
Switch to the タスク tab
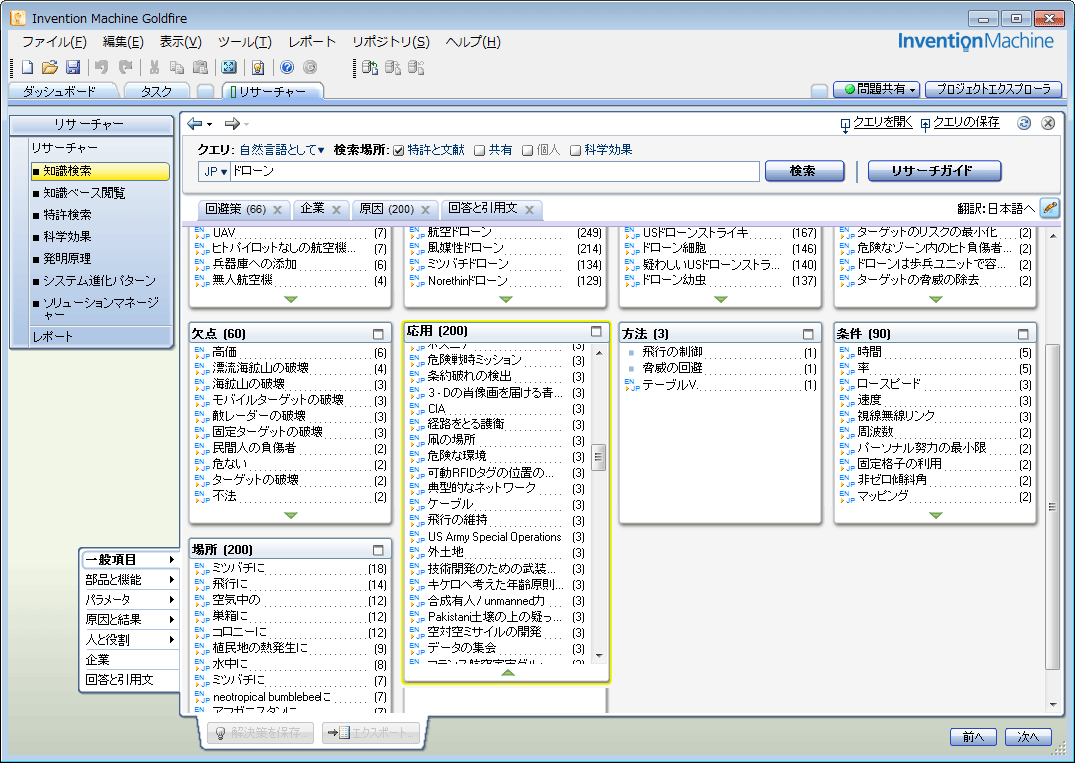tap(156, 91)
